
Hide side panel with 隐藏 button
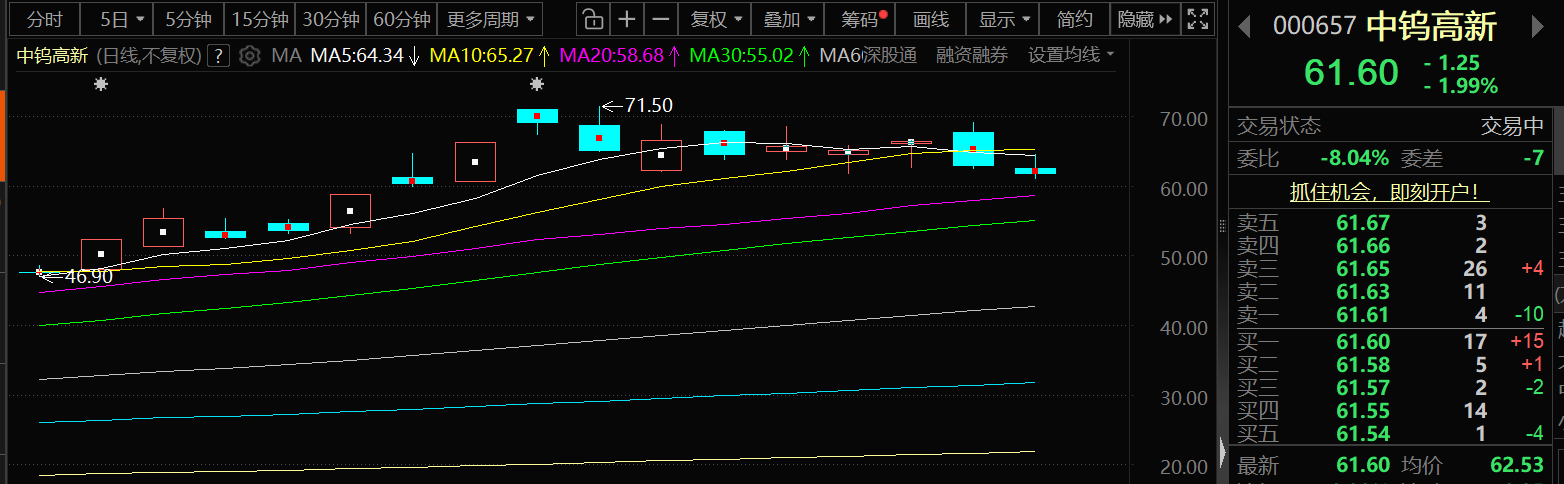coord(1144,19)
